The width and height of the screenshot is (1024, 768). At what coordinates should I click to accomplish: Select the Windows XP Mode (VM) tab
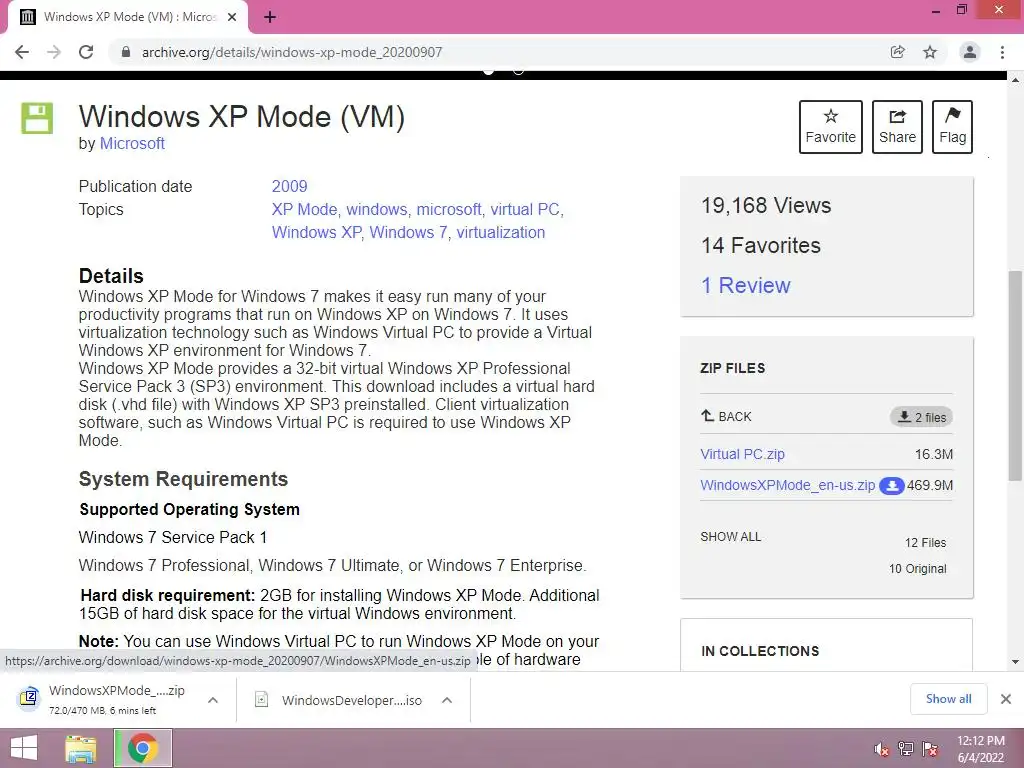pyautogui.click(x=128, y=18)
